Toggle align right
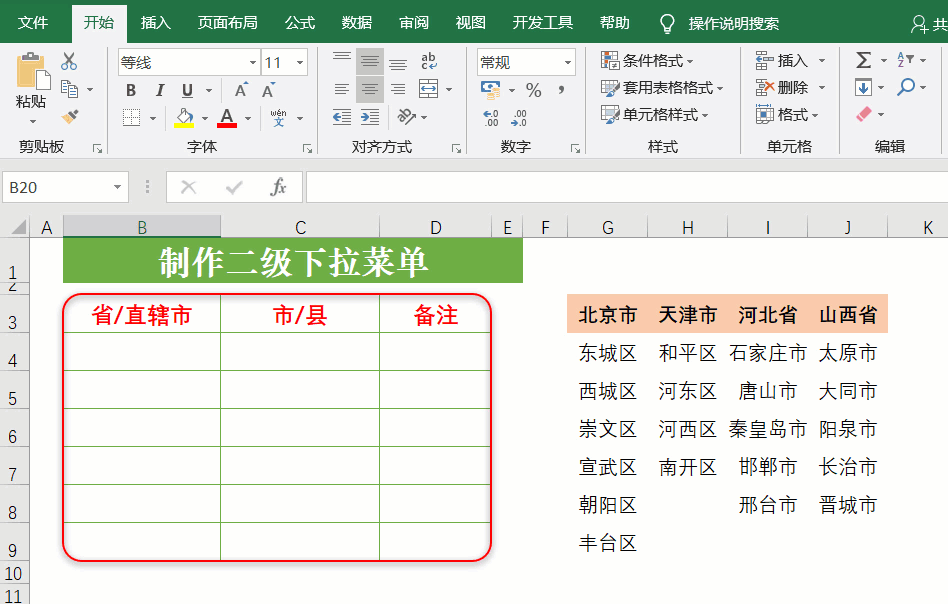This screenshot has height=604, width=948. tap(398, 89)
